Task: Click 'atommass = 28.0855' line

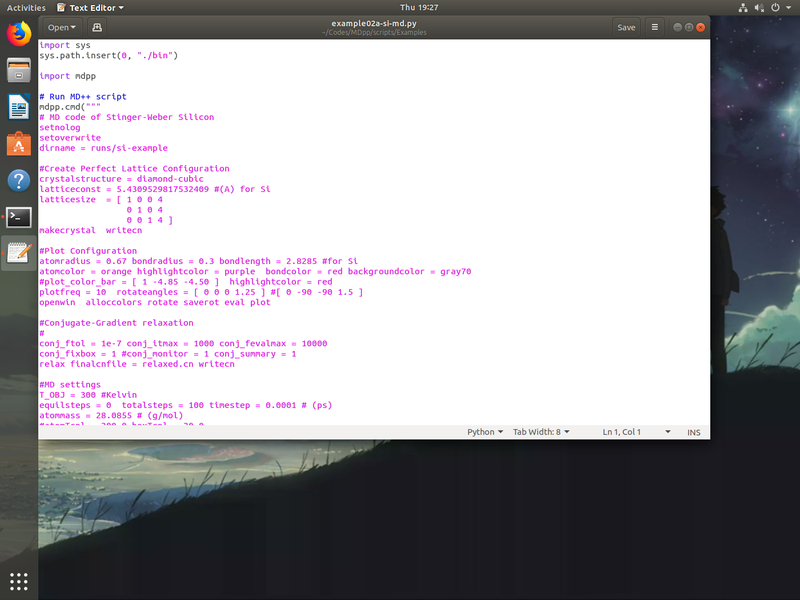Action: [x=111, y=415]
